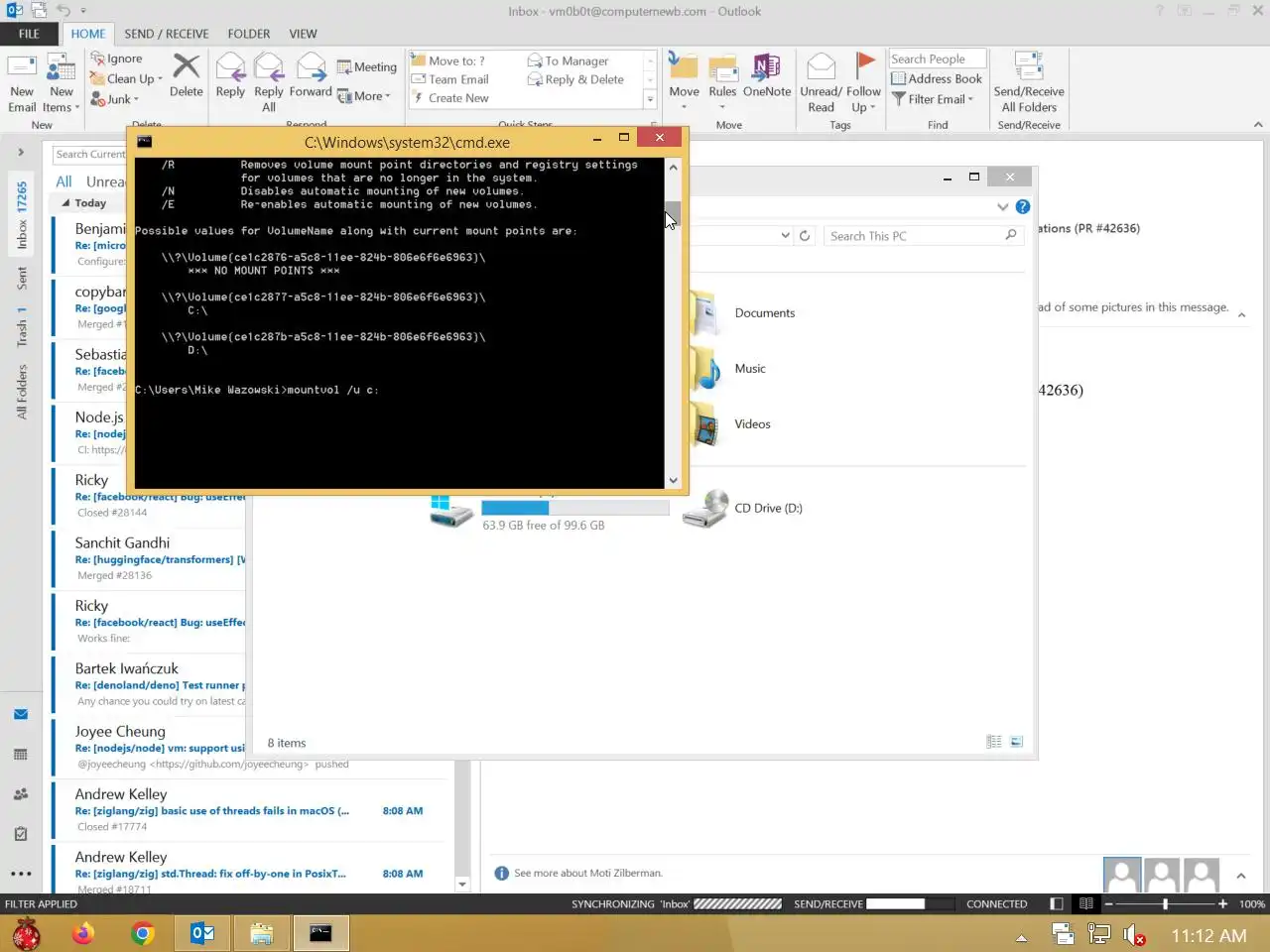Switch Explorer to details view layout
Viewport: 1270px width, 952px height.
click(x=994, y=742)
